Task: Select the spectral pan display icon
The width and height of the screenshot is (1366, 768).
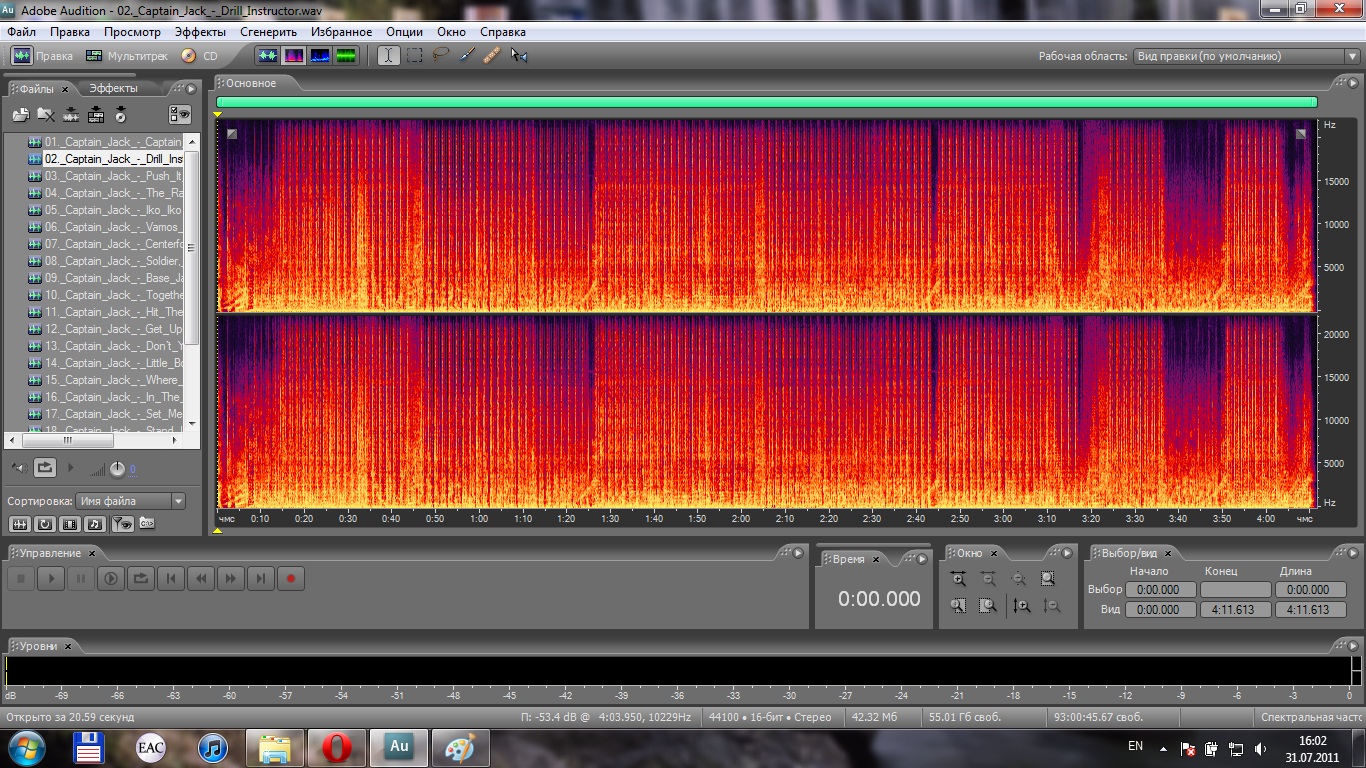Action: [320, 56]
